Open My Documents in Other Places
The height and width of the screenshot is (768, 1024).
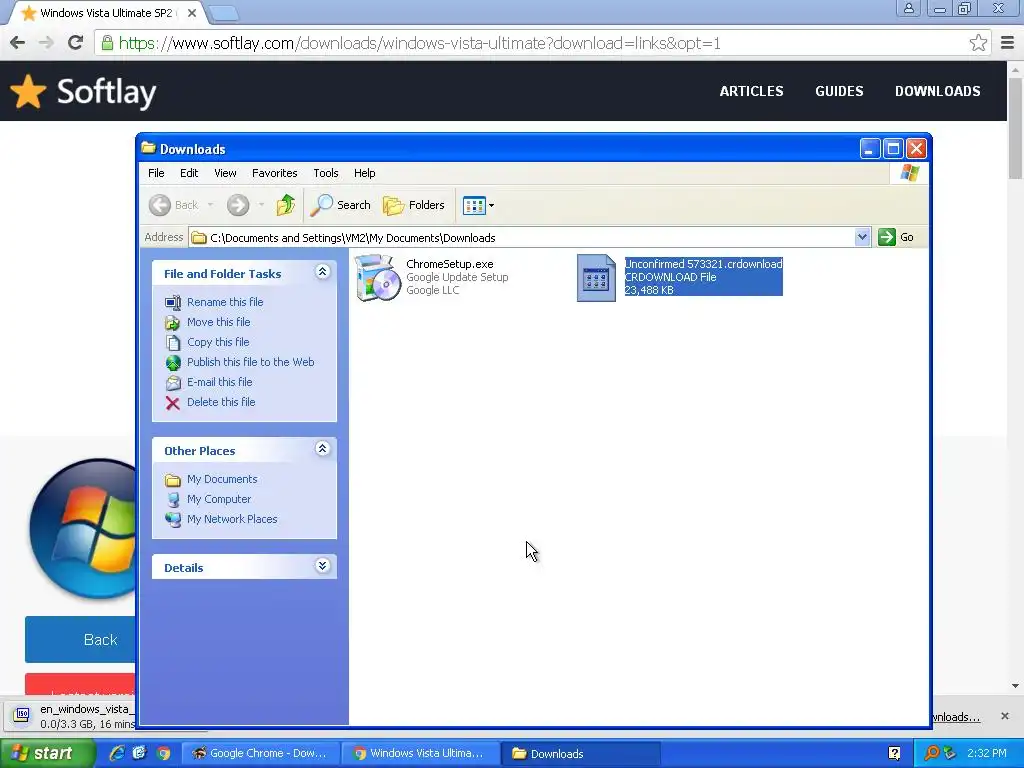point(222,479)
